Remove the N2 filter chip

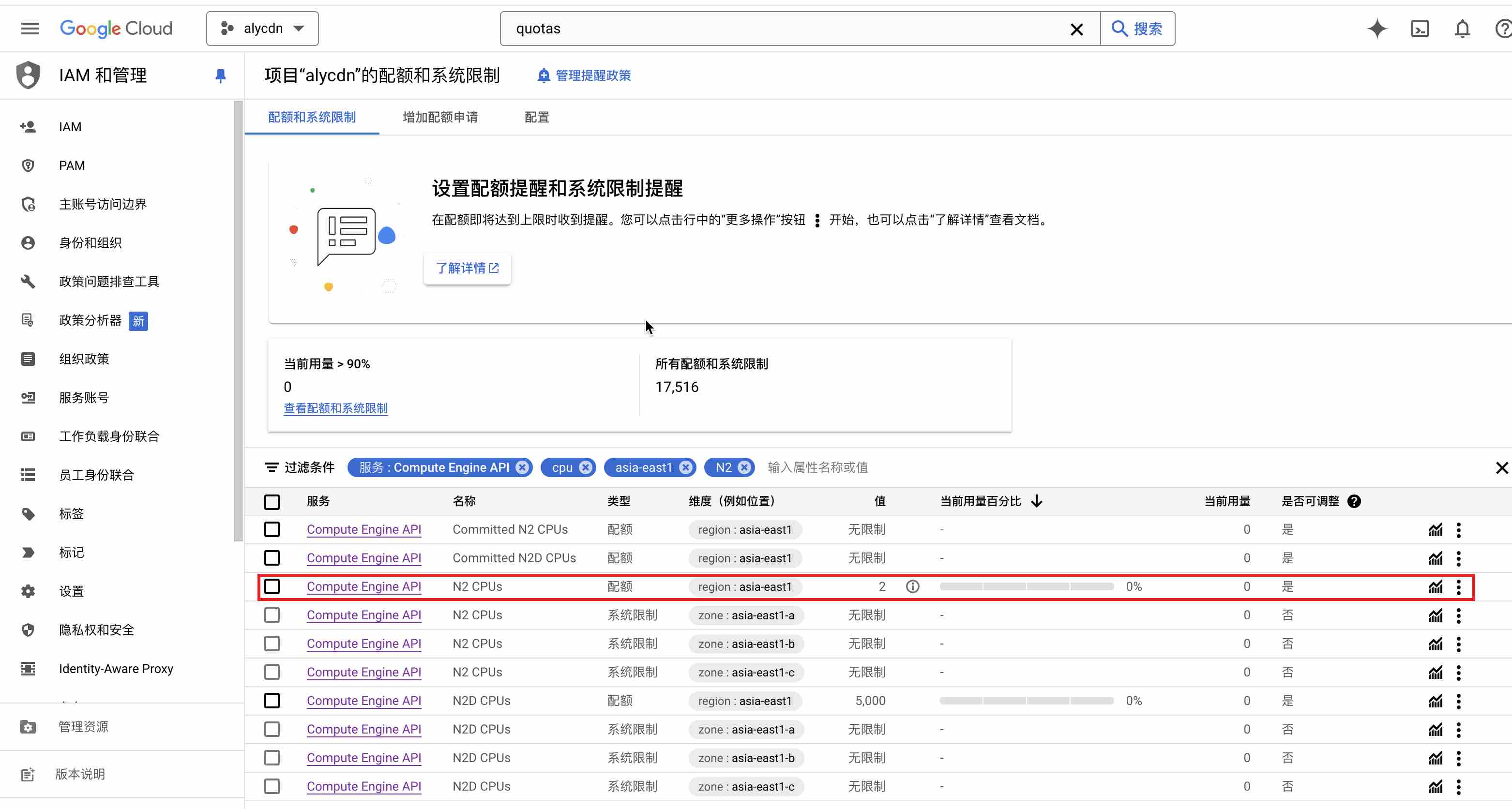pyautogui.click(x=744, y=467)
